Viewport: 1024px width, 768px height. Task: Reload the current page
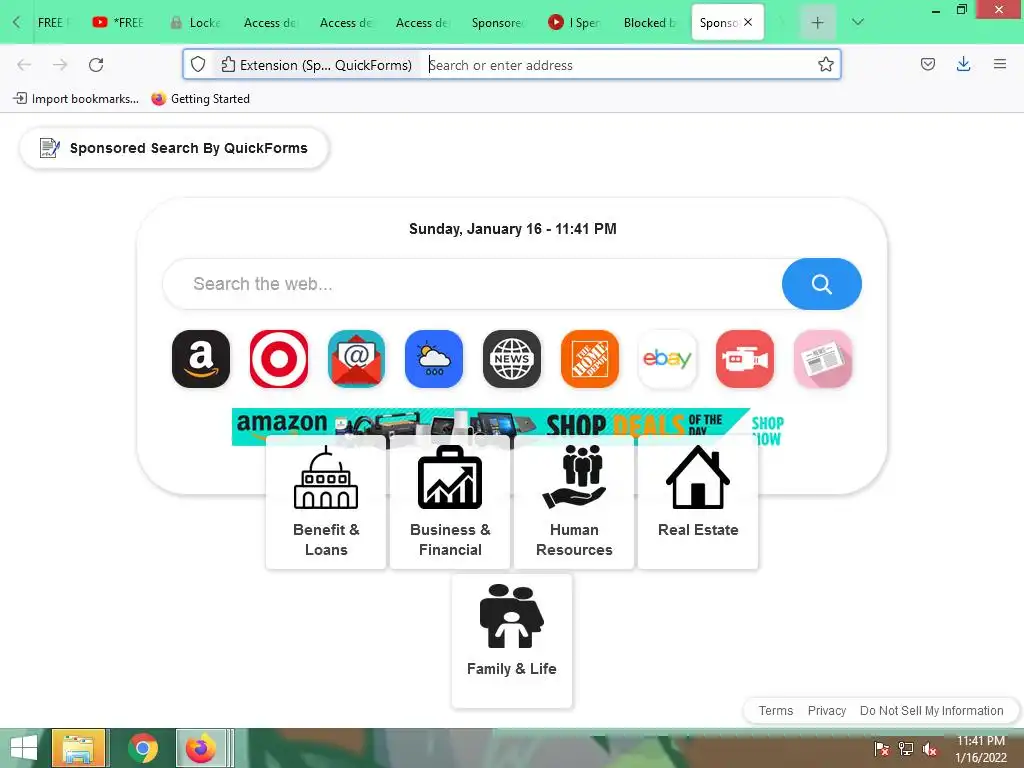[96, 65]
